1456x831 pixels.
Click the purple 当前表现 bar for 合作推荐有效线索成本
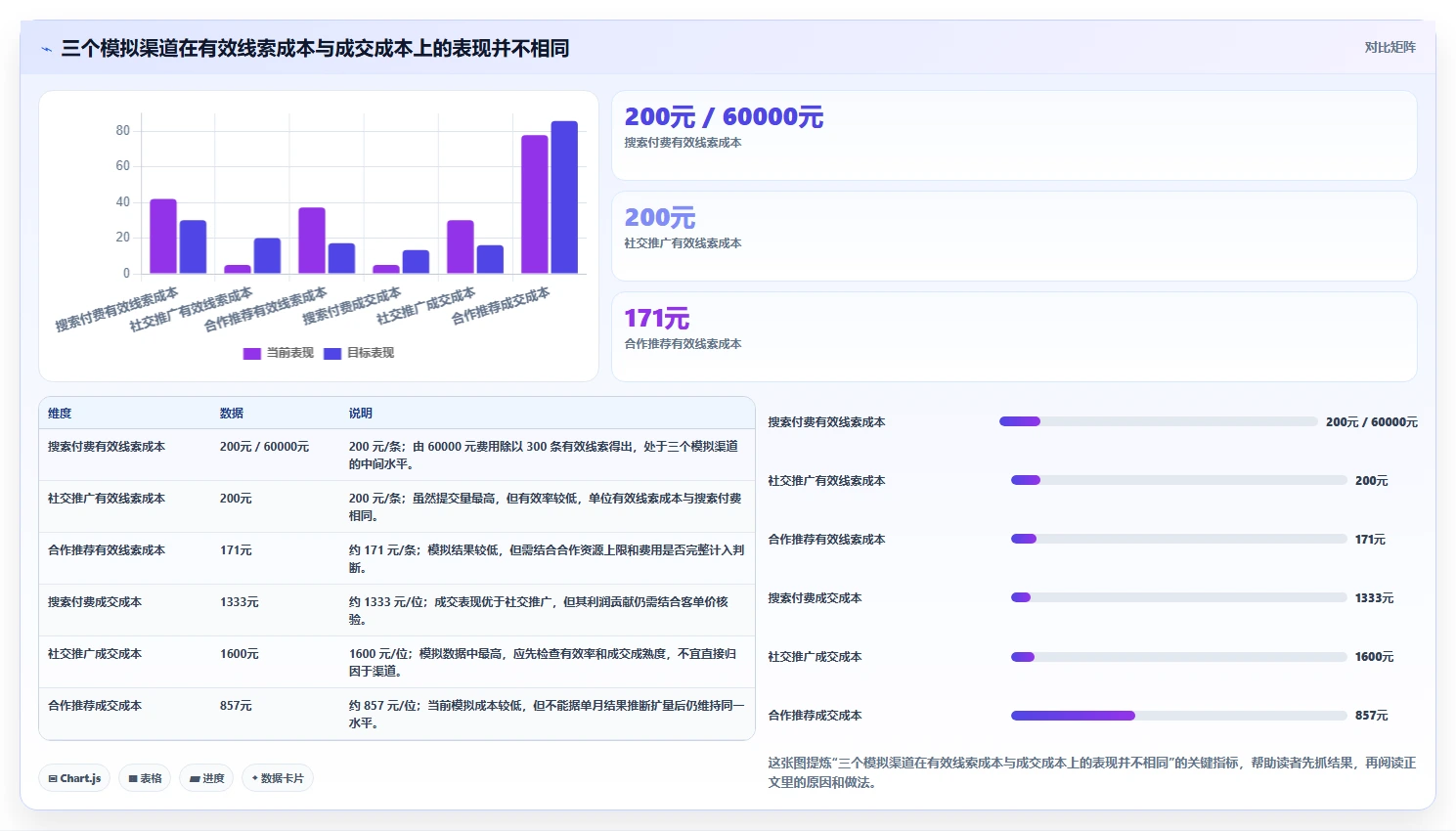point(312,241)
